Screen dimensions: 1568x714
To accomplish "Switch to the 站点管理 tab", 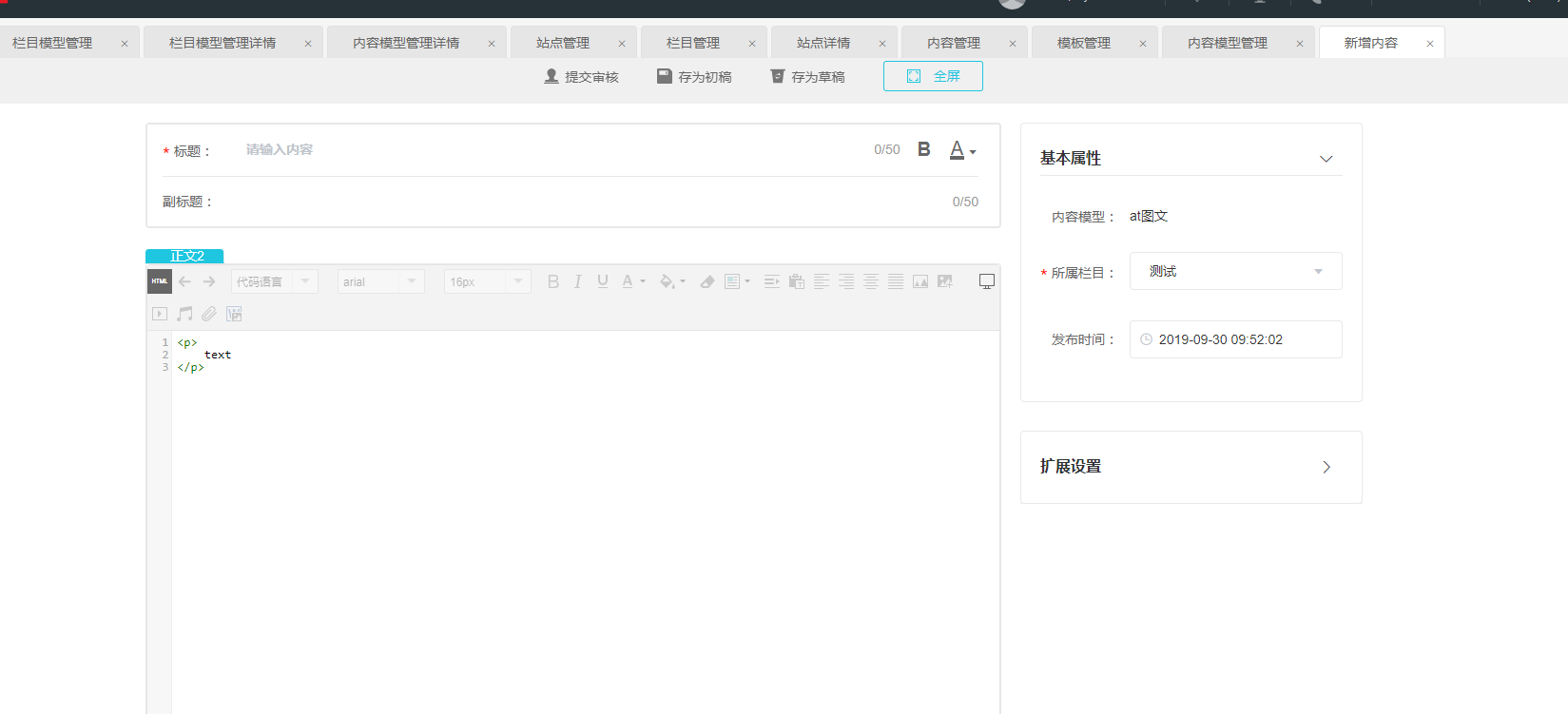I will 562,43.
